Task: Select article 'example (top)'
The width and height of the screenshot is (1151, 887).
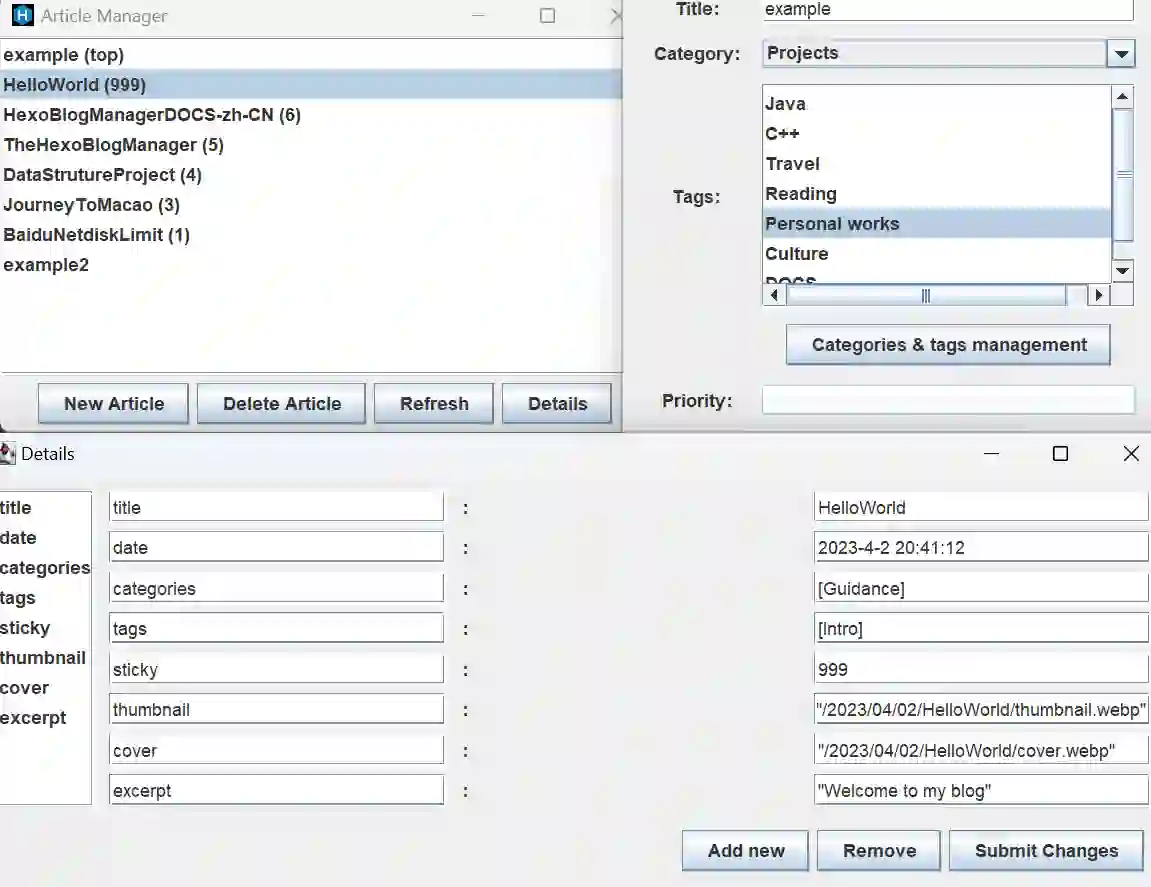Action: click(311, 55)
